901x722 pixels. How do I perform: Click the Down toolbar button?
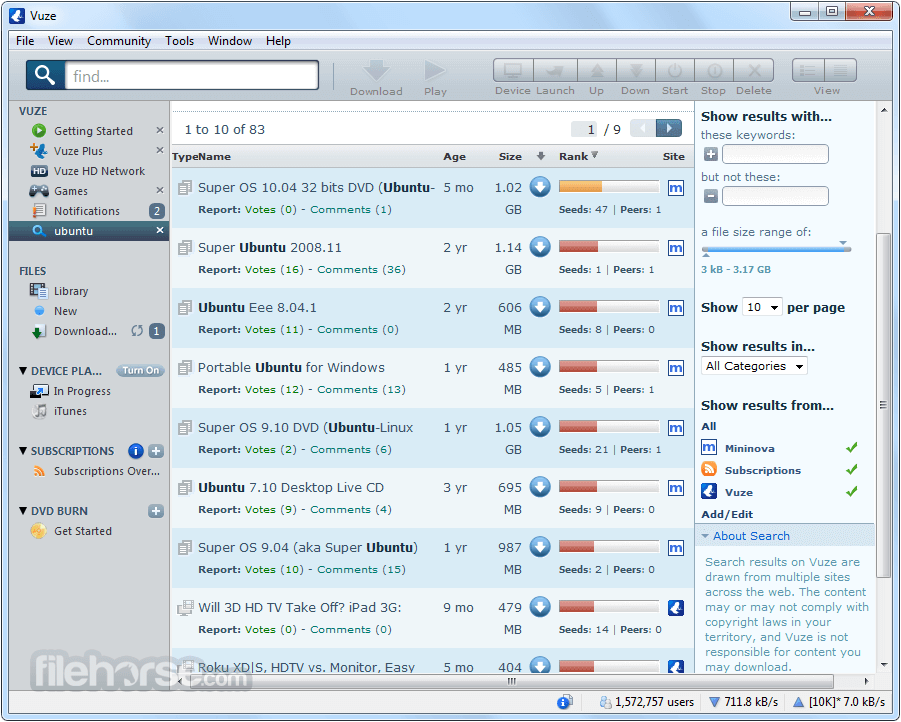pos(636,71)
